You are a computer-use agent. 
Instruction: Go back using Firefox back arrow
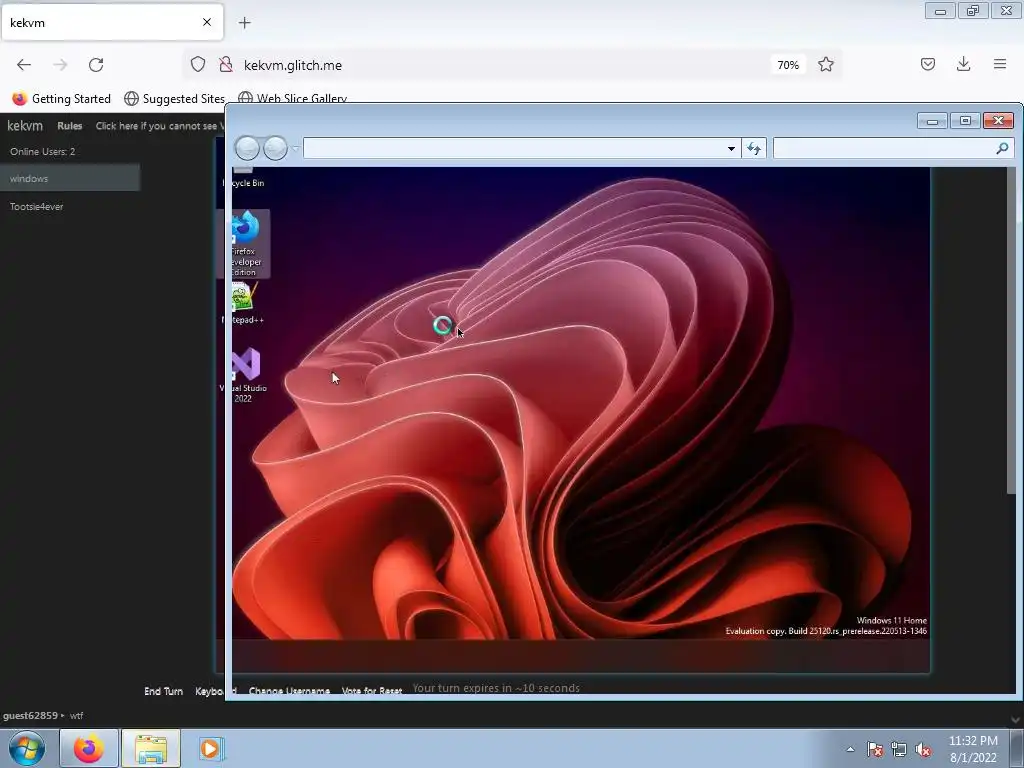pyautogui.click(x=24, y=65)
